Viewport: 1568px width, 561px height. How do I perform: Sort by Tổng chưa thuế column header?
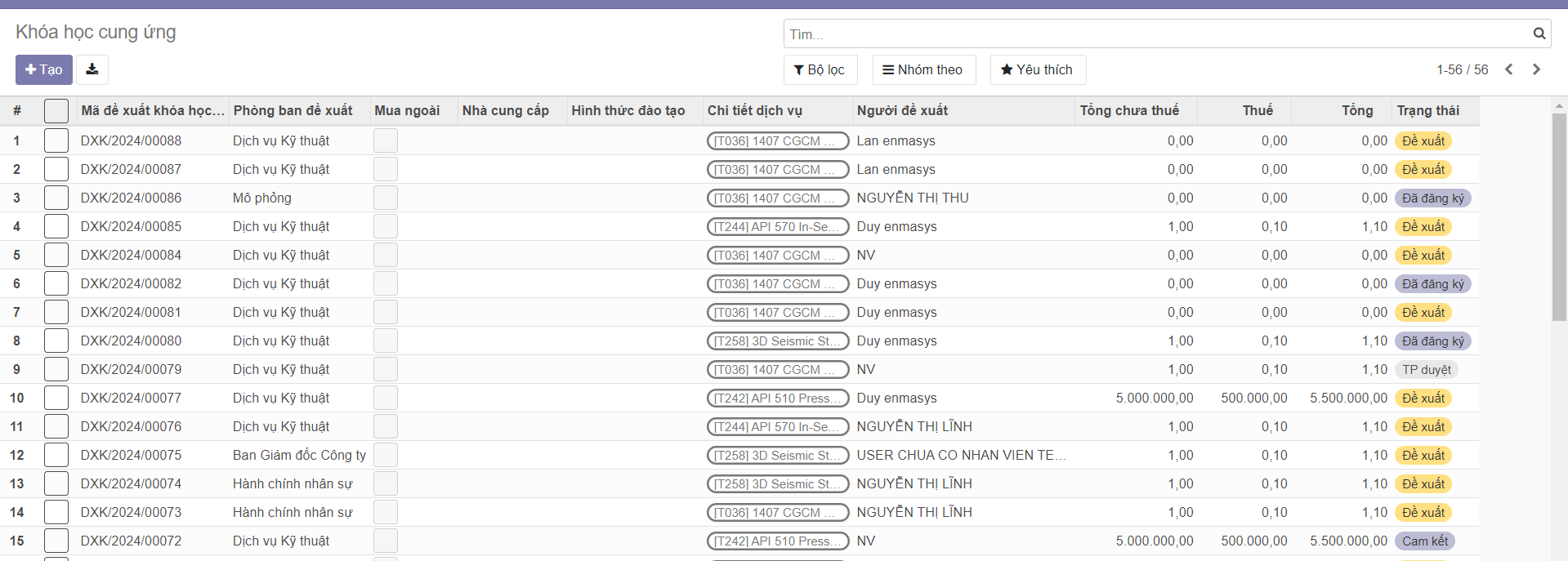point(1128,110)
